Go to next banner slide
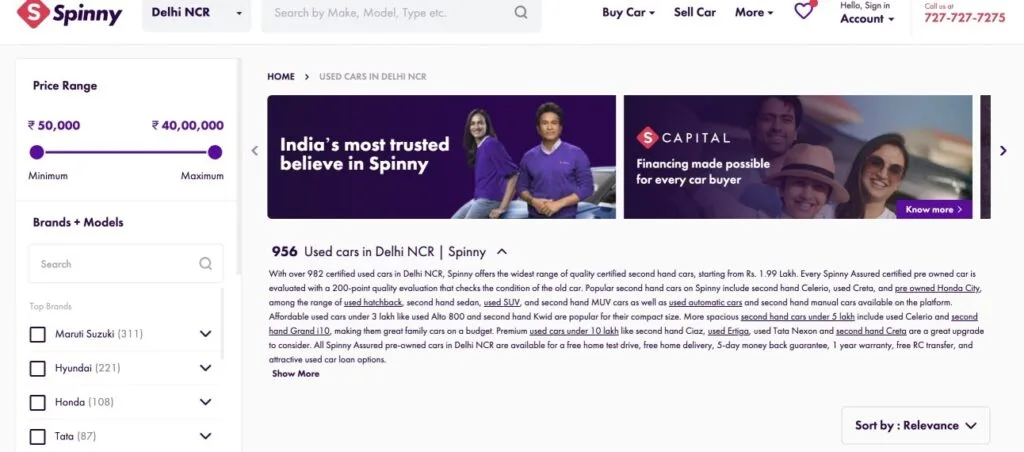 point(1004,151)
